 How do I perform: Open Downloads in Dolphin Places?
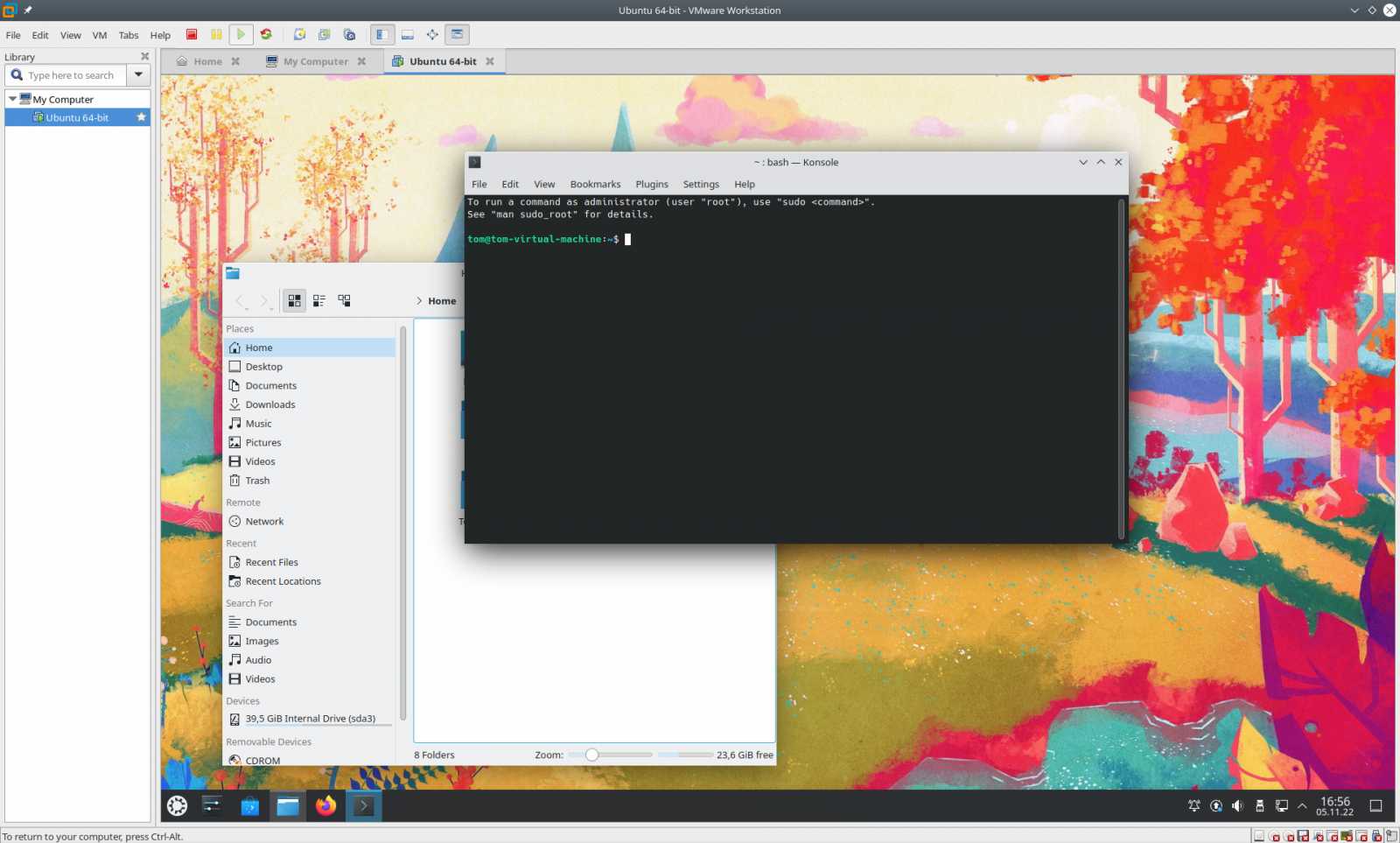tap(310, 405)
